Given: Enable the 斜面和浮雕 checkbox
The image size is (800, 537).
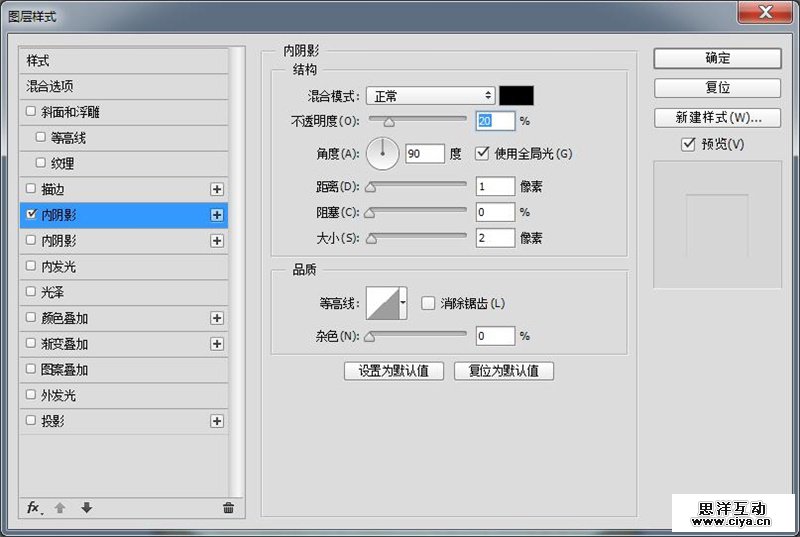Looking at the screenshot, I should [32, 112].
